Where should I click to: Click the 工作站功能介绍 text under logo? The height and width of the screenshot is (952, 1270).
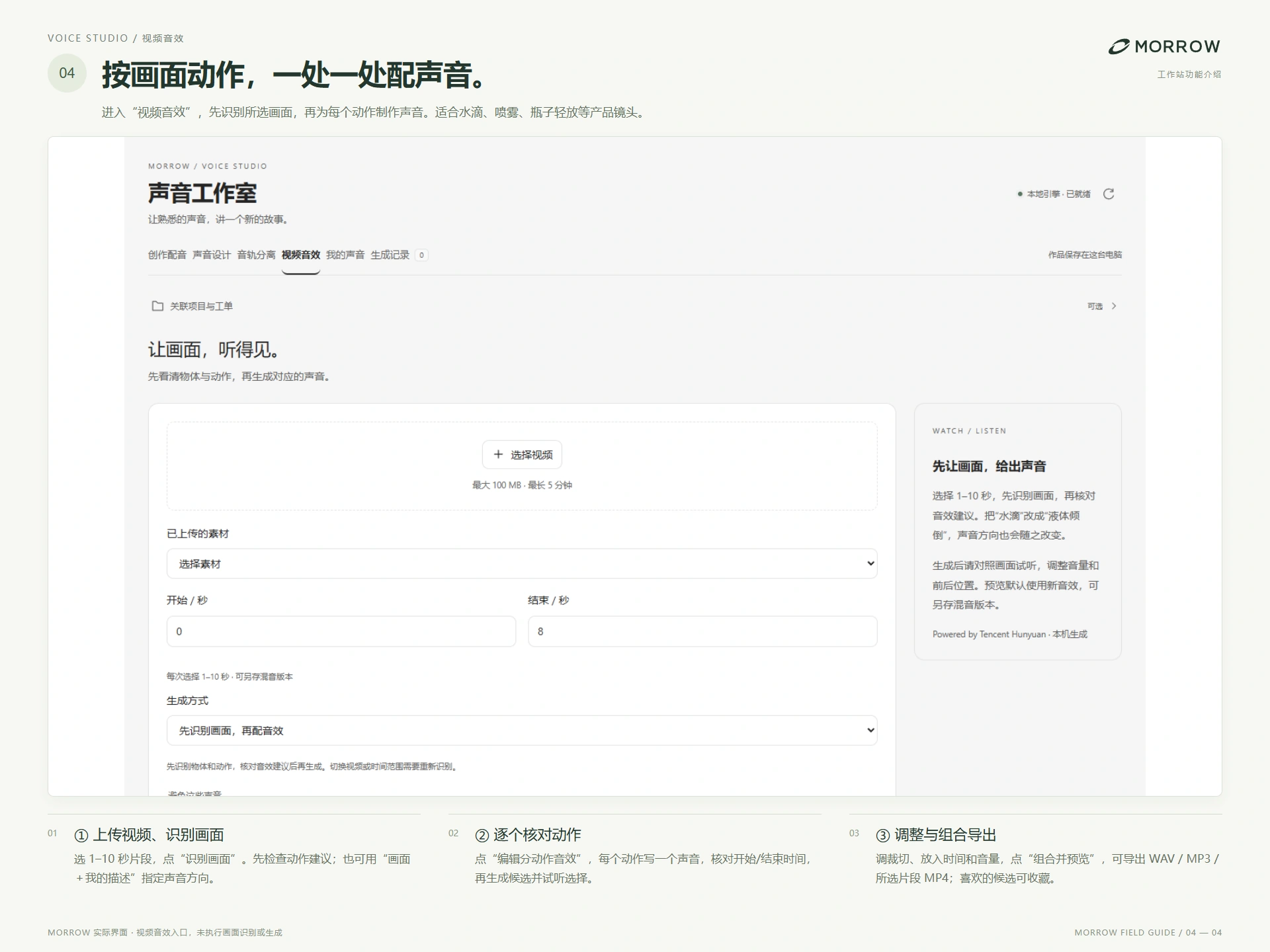1189,75
